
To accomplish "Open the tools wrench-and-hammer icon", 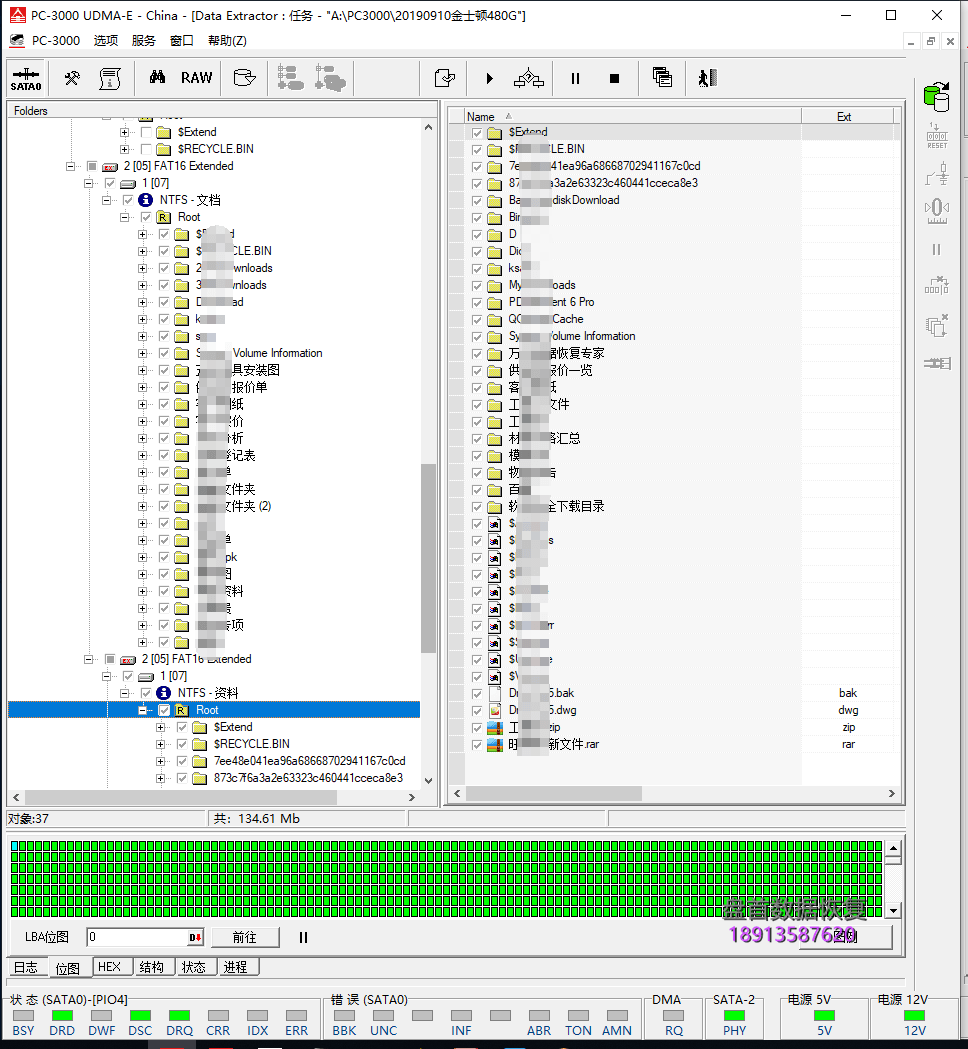I will [72, 78].
